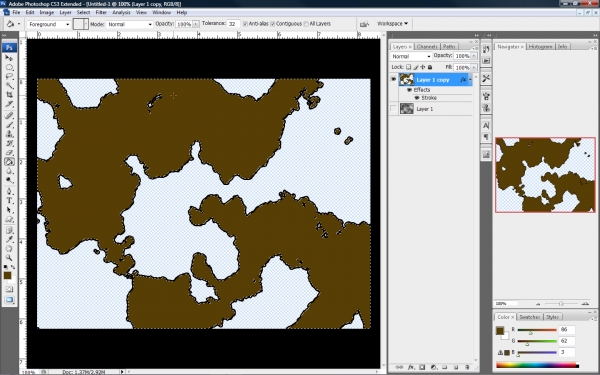
Task: Select the Magic Wand tool
Action: [x=9, y=86]
